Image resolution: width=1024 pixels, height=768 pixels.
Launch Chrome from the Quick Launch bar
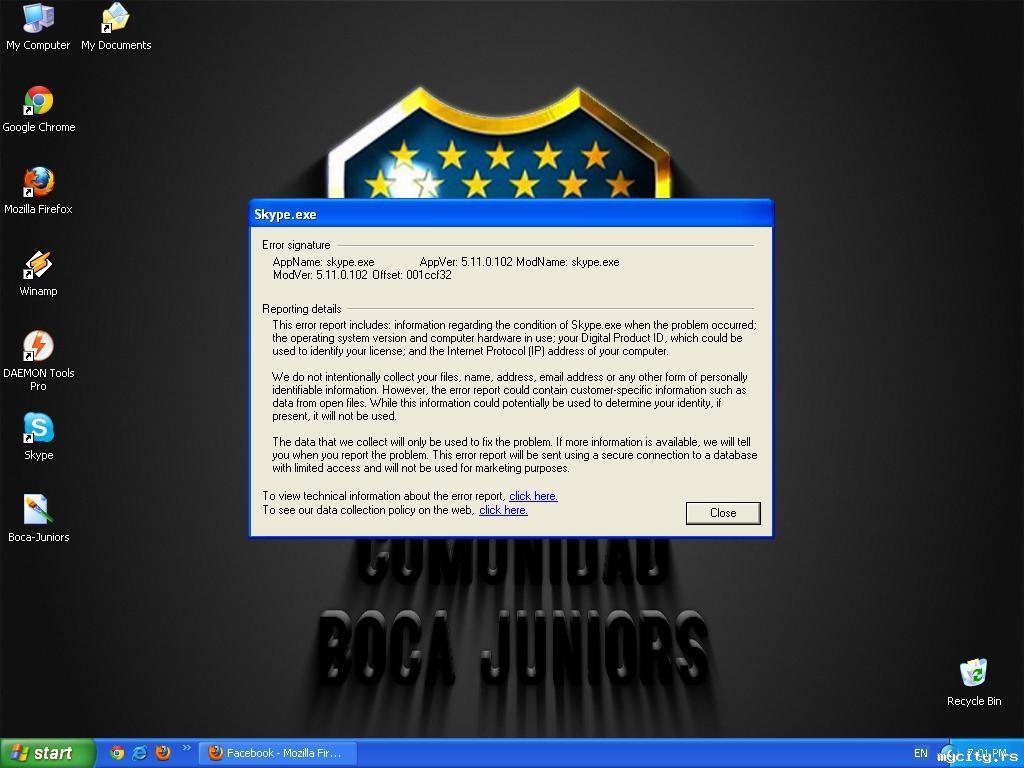point(117,753)
